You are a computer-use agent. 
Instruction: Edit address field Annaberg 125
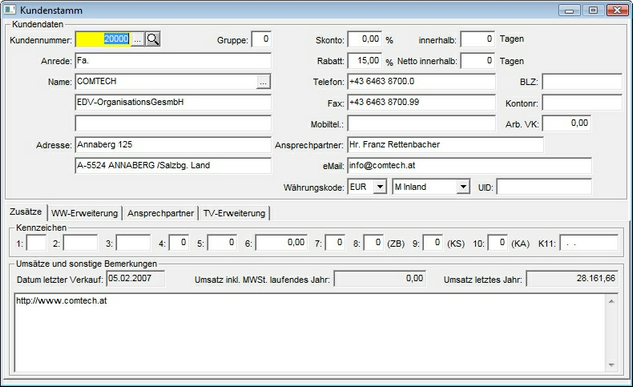pos(173,144)
